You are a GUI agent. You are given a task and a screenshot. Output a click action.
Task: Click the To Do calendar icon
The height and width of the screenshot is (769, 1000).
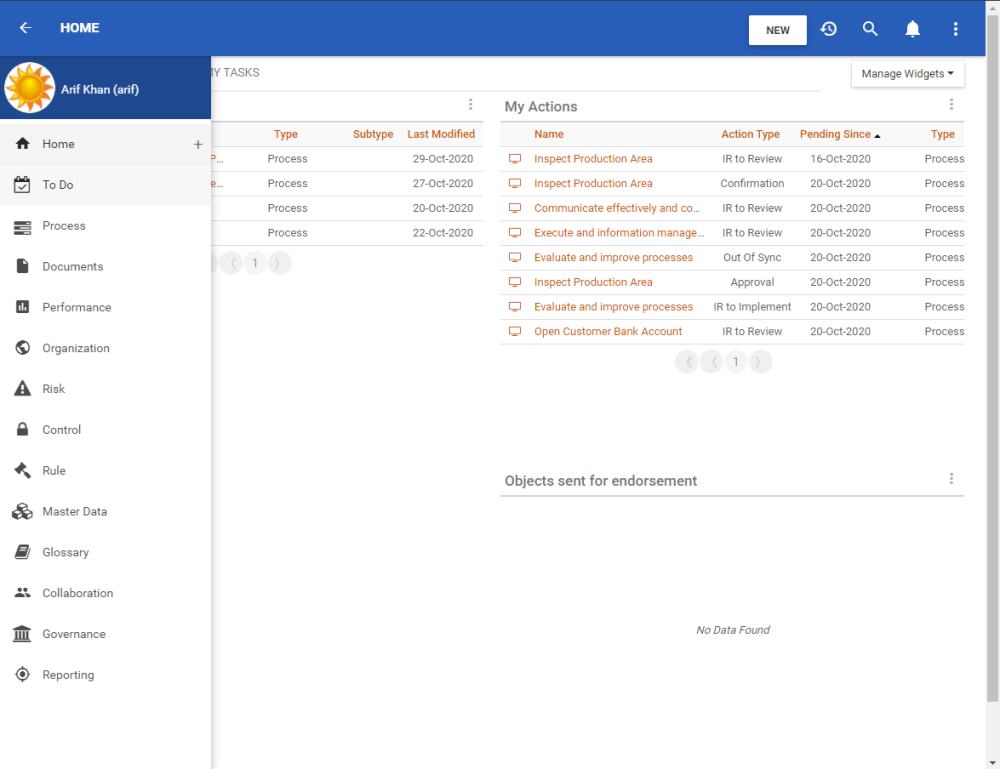[x=22, y=185]
